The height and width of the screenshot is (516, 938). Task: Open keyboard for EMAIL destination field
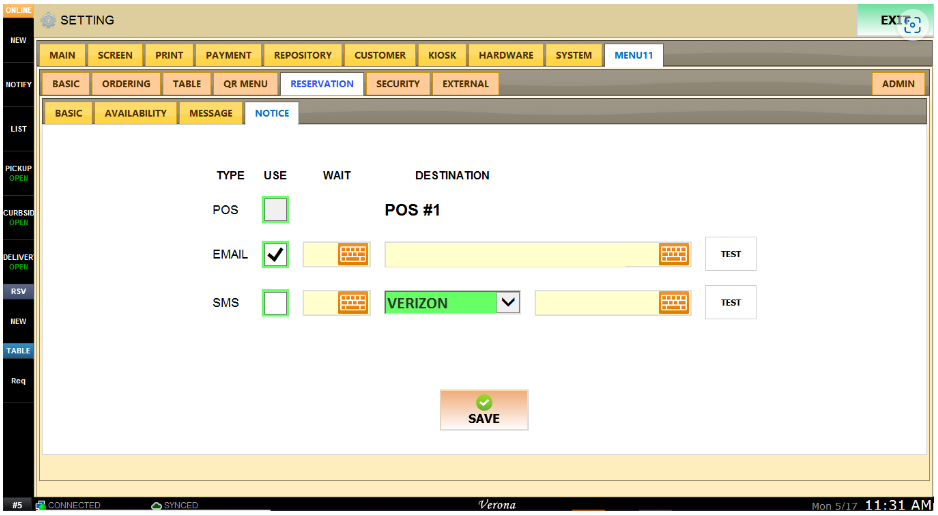point(674,254)
